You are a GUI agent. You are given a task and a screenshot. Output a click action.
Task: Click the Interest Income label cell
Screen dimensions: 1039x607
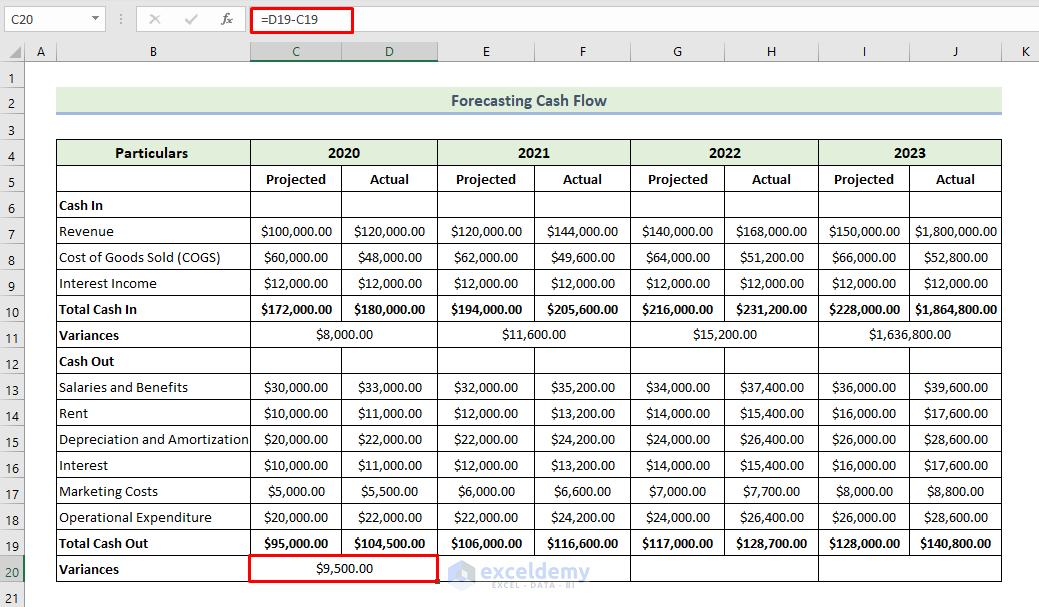[153, 283]
